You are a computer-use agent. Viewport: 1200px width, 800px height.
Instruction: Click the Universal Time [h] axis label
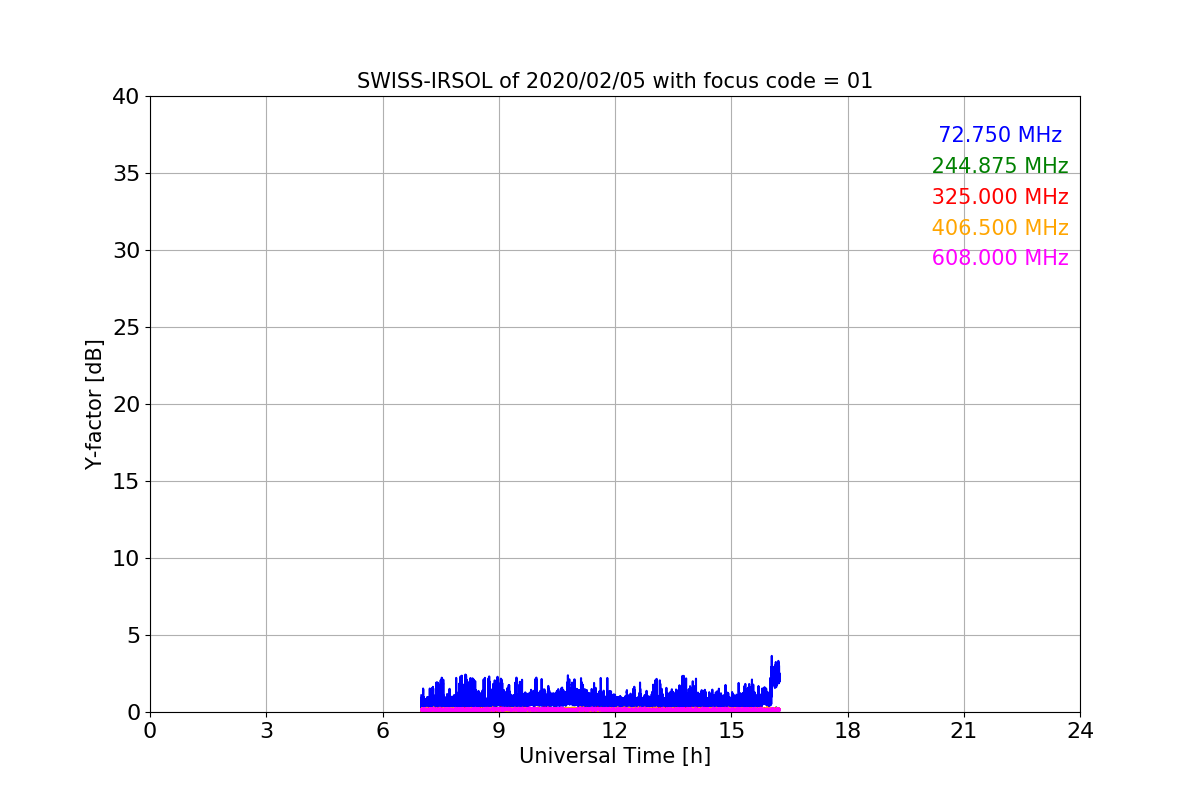coord(615,756)
